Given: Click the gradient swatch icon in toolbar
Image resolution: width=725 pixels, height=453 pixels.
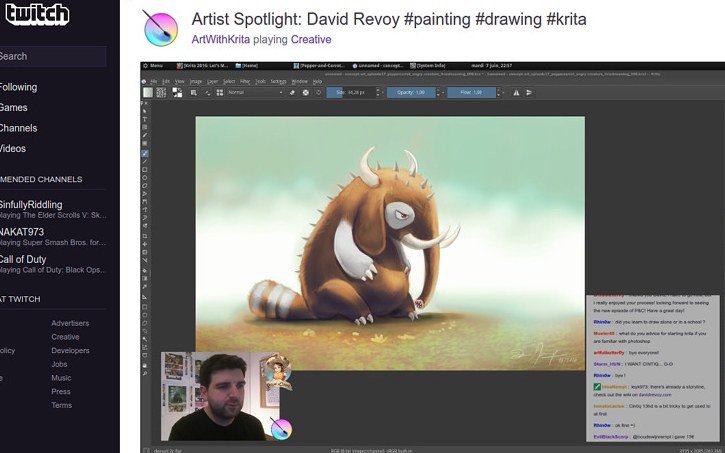Looking at the screenshot, I should click(x=148, y=92).
